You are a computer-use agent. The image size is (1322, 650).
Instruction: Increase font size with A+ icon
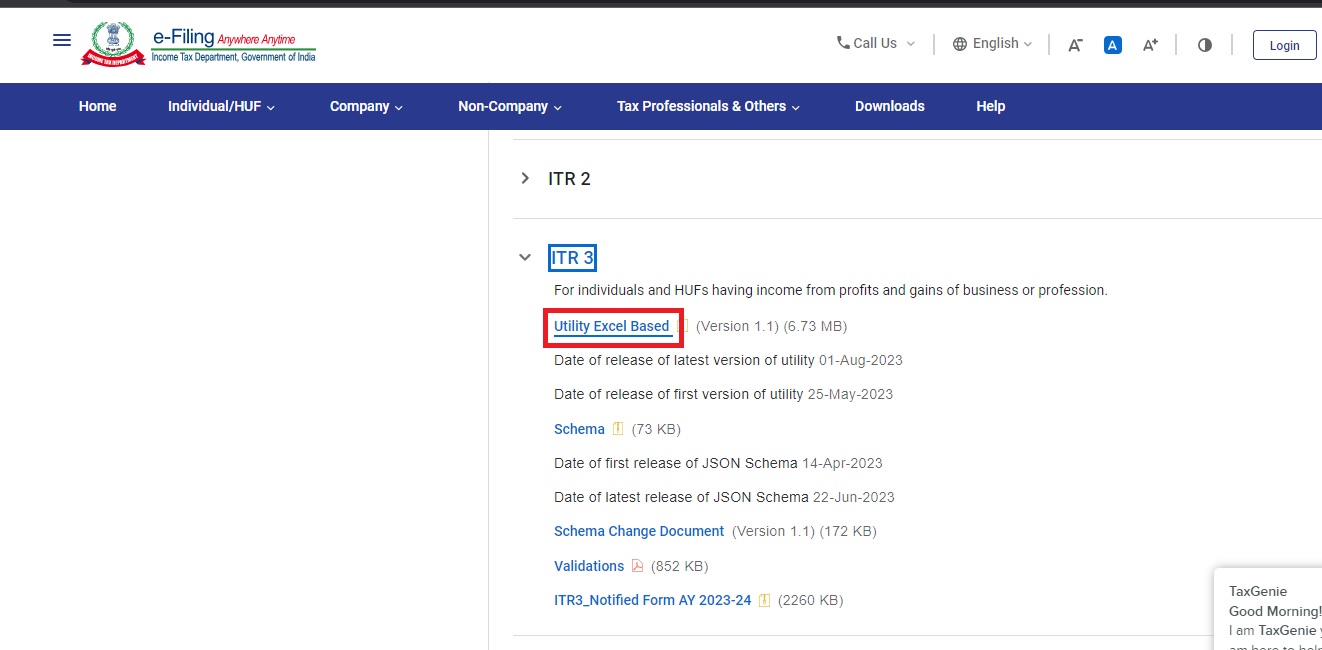point(1151,45)
